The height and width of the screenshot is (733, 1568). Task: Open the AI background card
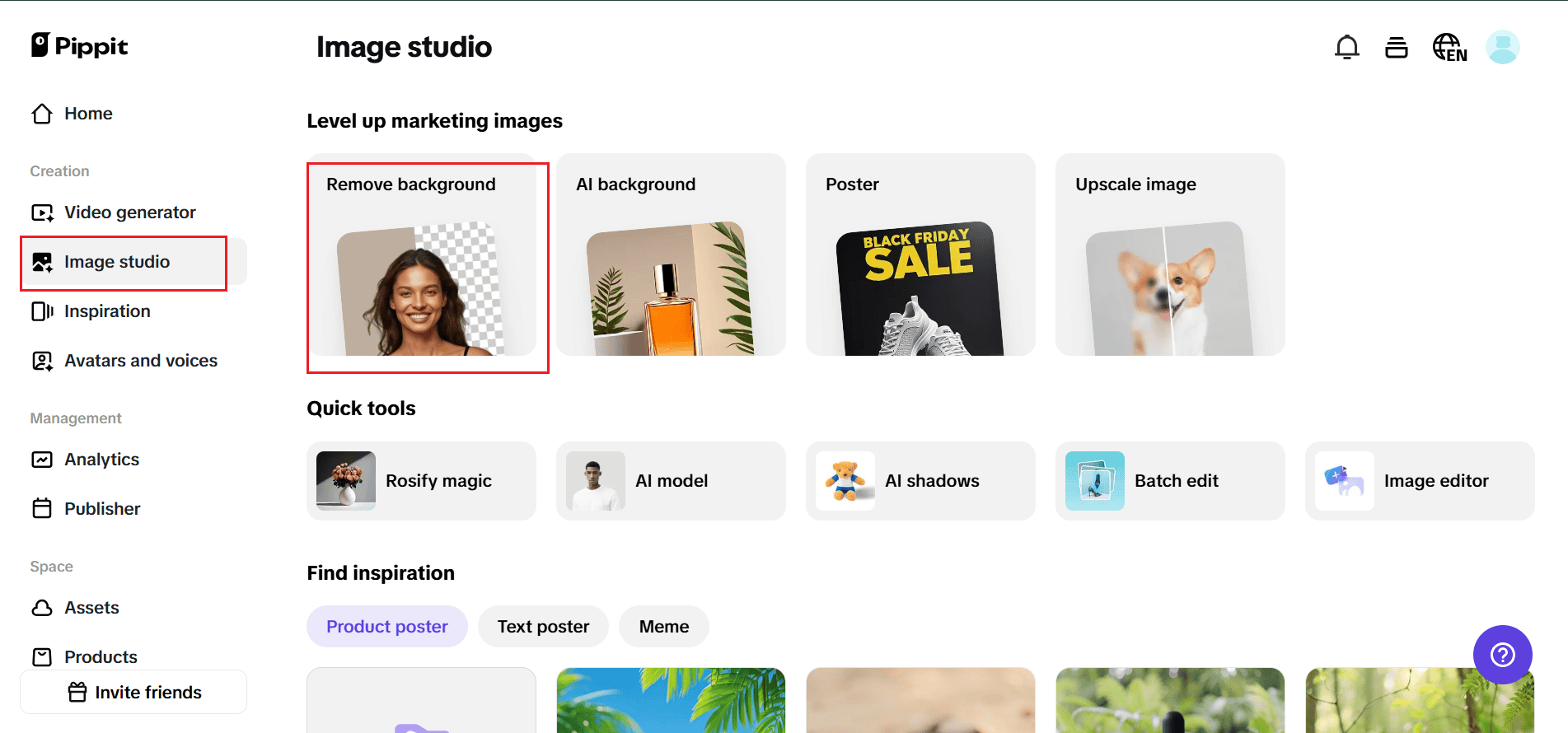coord(672,254)
